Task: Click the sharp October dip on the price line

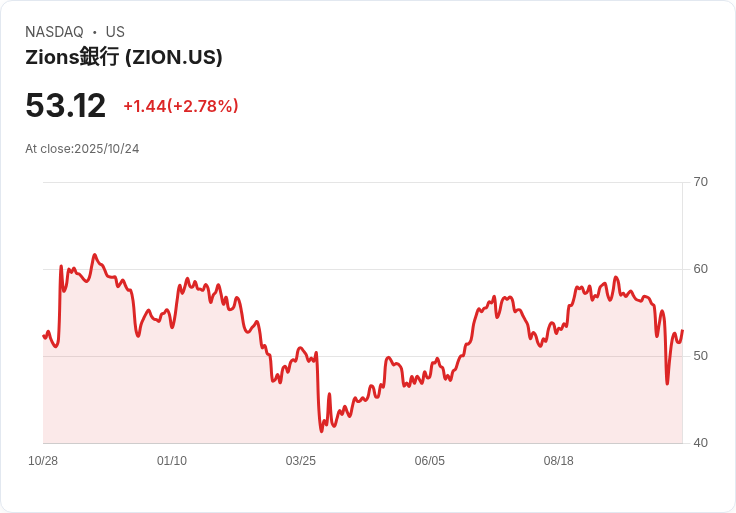Action: (x=667, y=383)
